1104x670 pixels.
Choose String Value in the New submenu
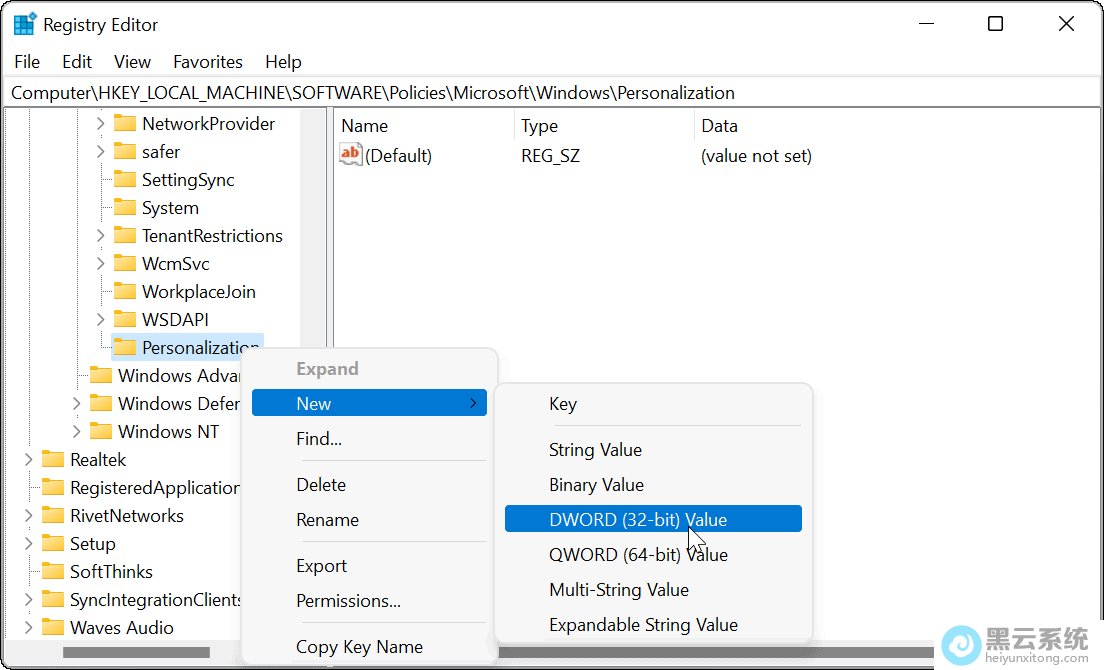coord(595,450)
